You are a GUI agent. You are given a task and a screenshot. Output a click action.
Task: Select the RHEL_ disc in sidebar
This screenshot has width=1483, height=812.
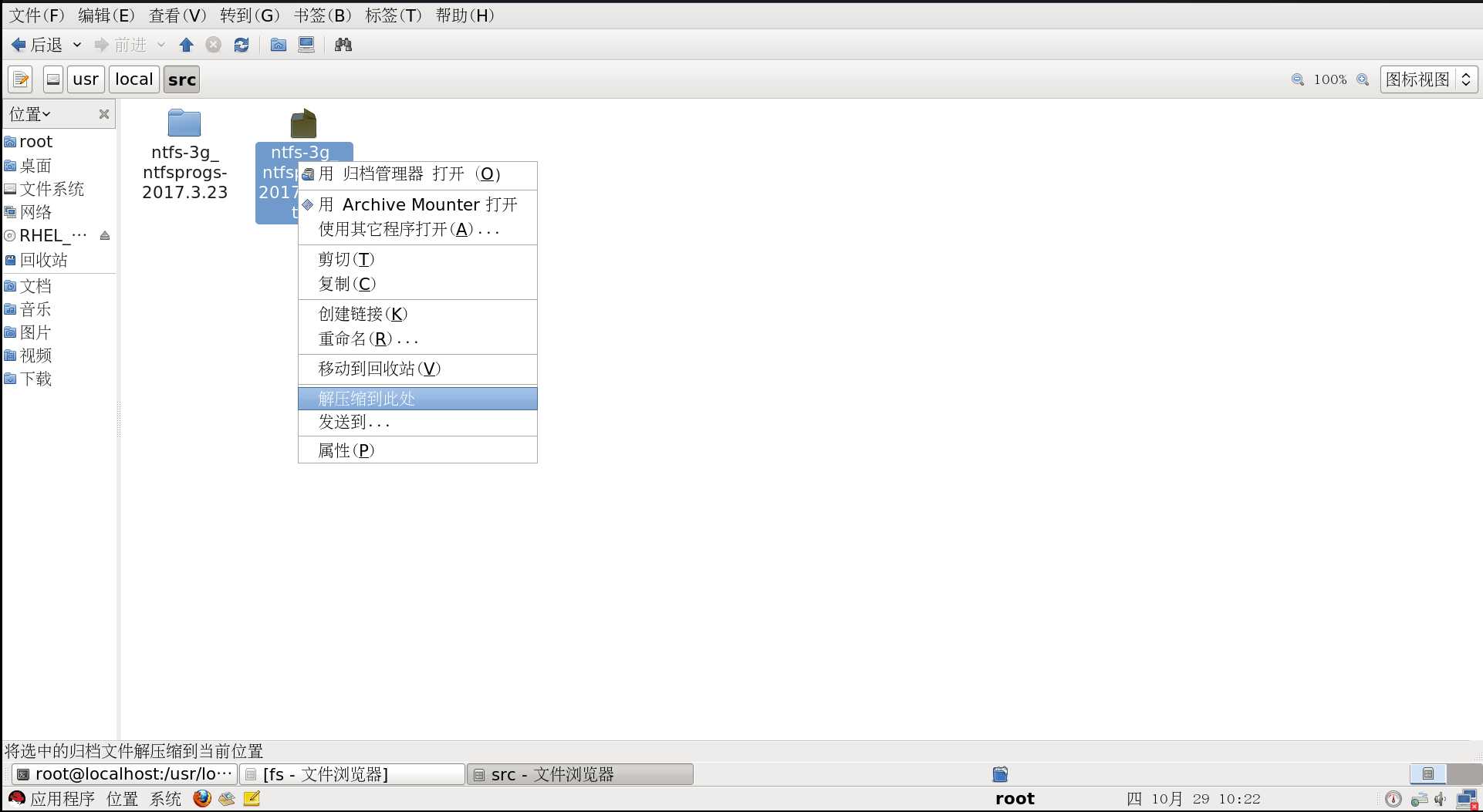[x=46, y=236]
